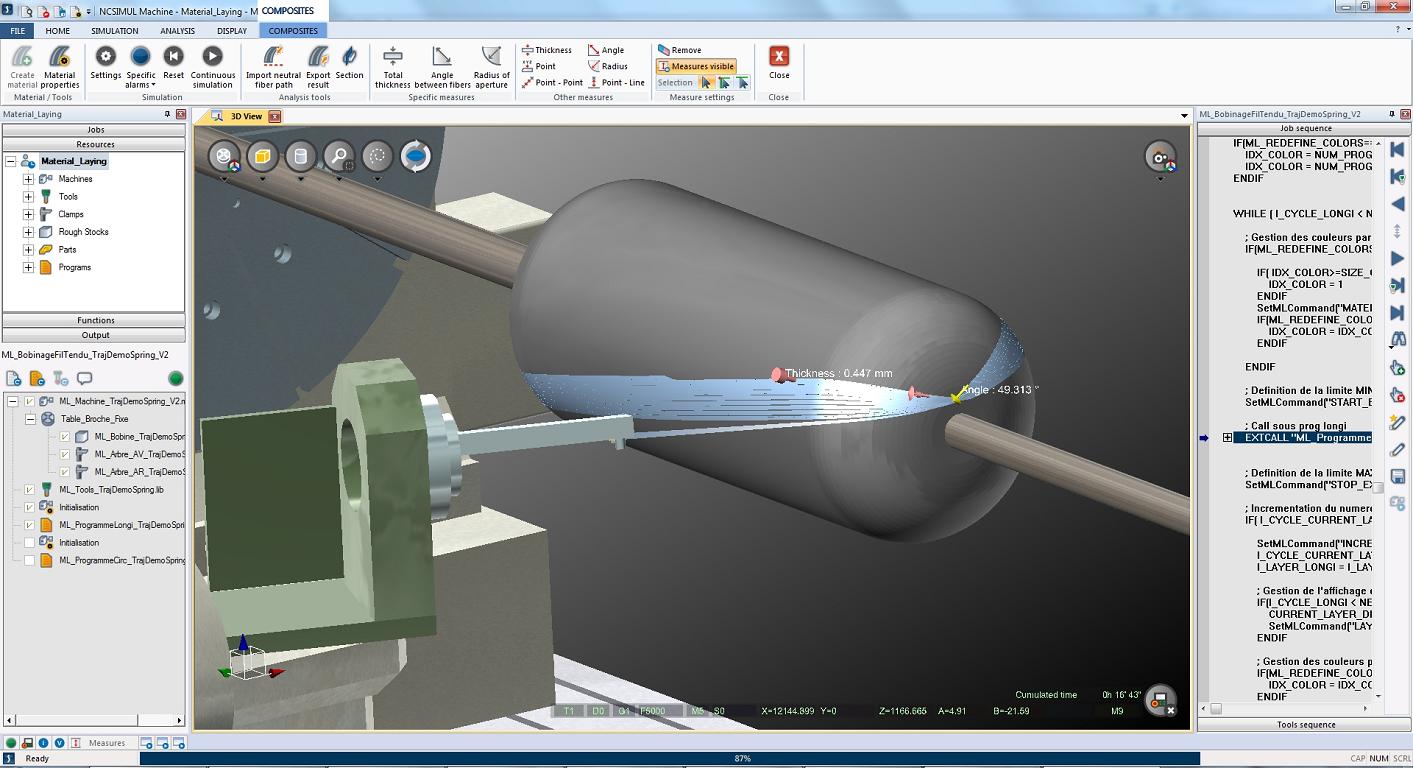
Task: Reset the simulation
Action: coord(173,67)
